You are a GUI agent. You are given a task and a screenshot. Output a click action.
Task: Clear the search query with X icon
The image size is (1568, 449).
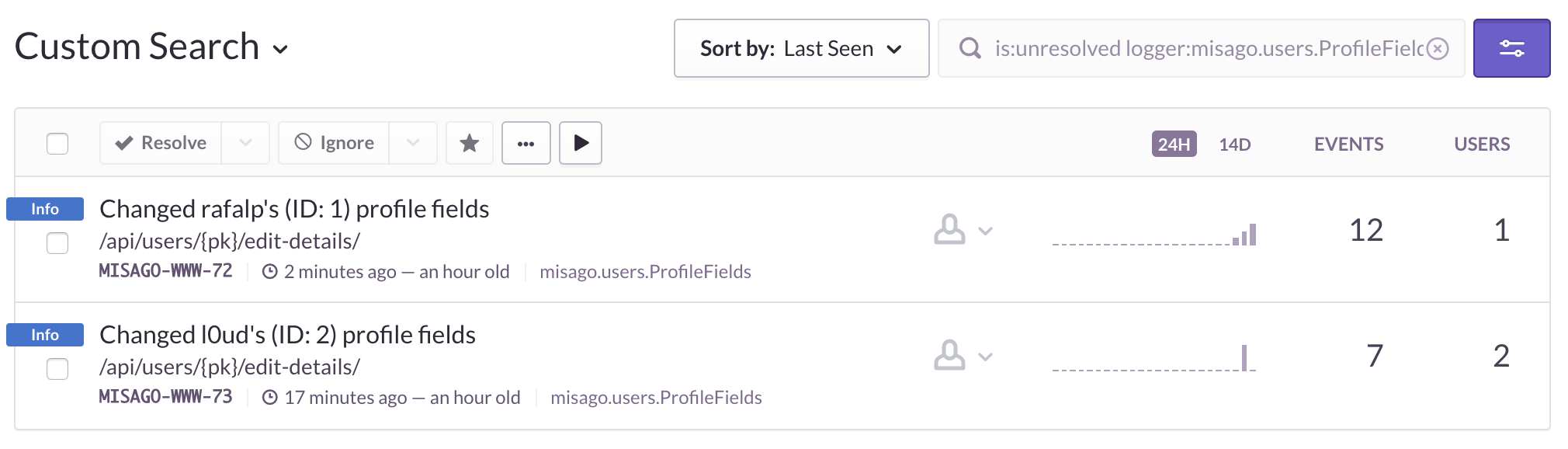[1438, 49]
